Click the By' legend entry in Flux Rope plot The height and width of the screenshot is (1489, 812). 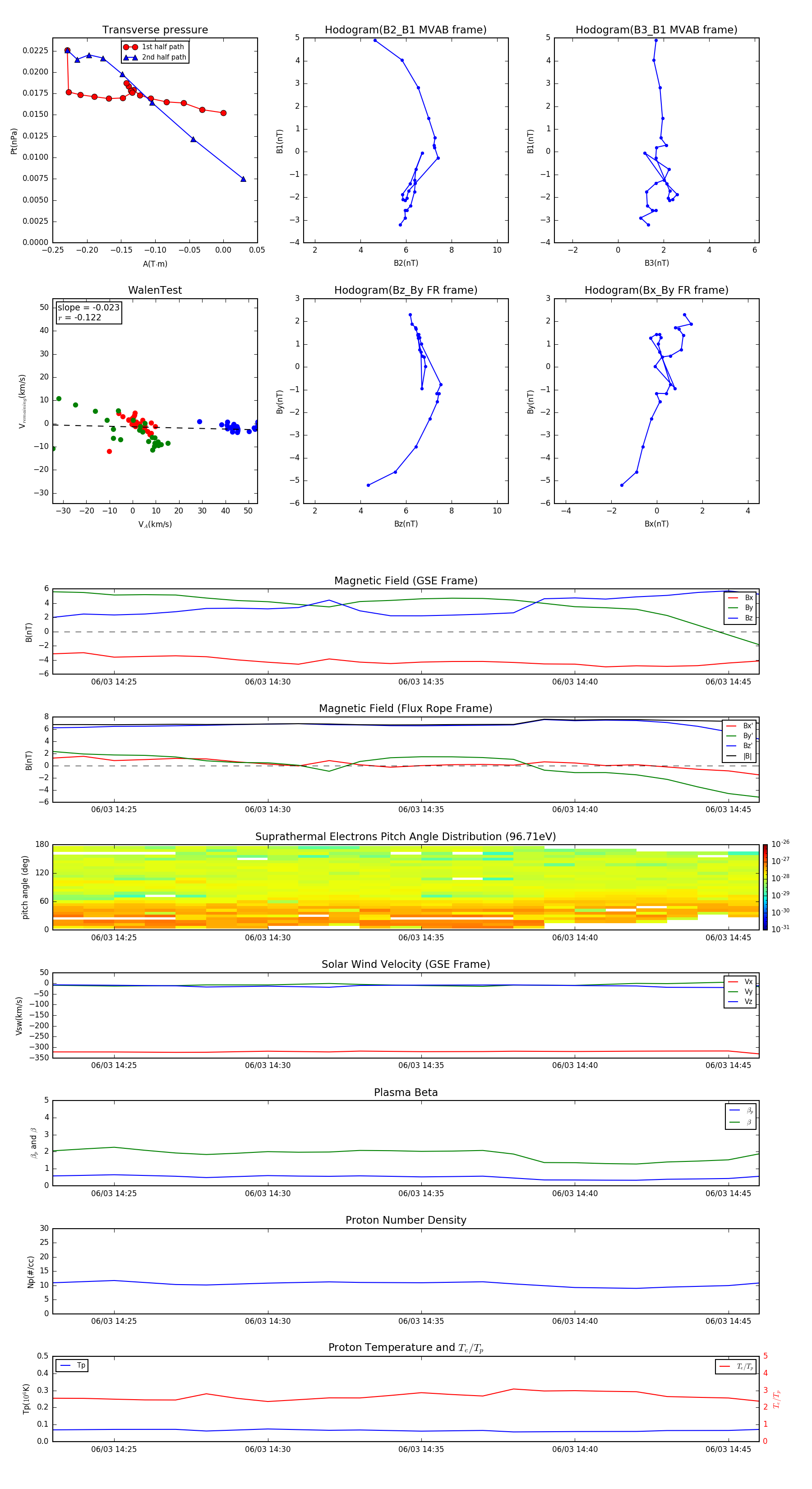click(740, 736)
